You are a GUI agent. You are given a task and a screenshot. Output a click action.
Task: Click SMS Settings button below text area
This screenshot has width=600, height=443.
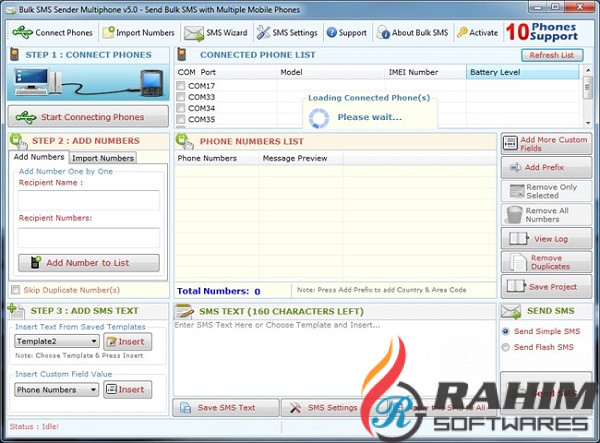point(324,408)
